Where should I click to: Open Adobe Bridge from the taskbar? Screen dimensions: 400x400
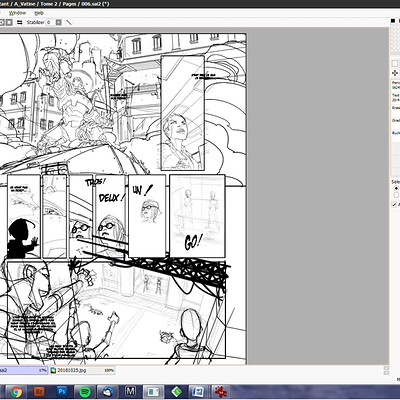pos(39,392)
